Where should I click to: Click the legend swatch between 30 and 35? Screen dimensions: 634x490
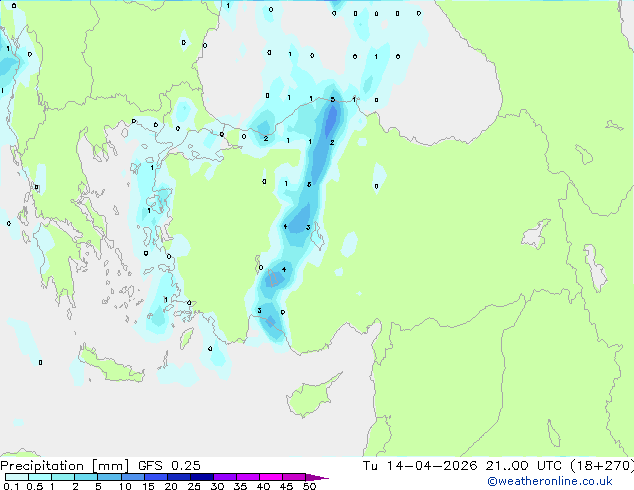pos(224,477)
